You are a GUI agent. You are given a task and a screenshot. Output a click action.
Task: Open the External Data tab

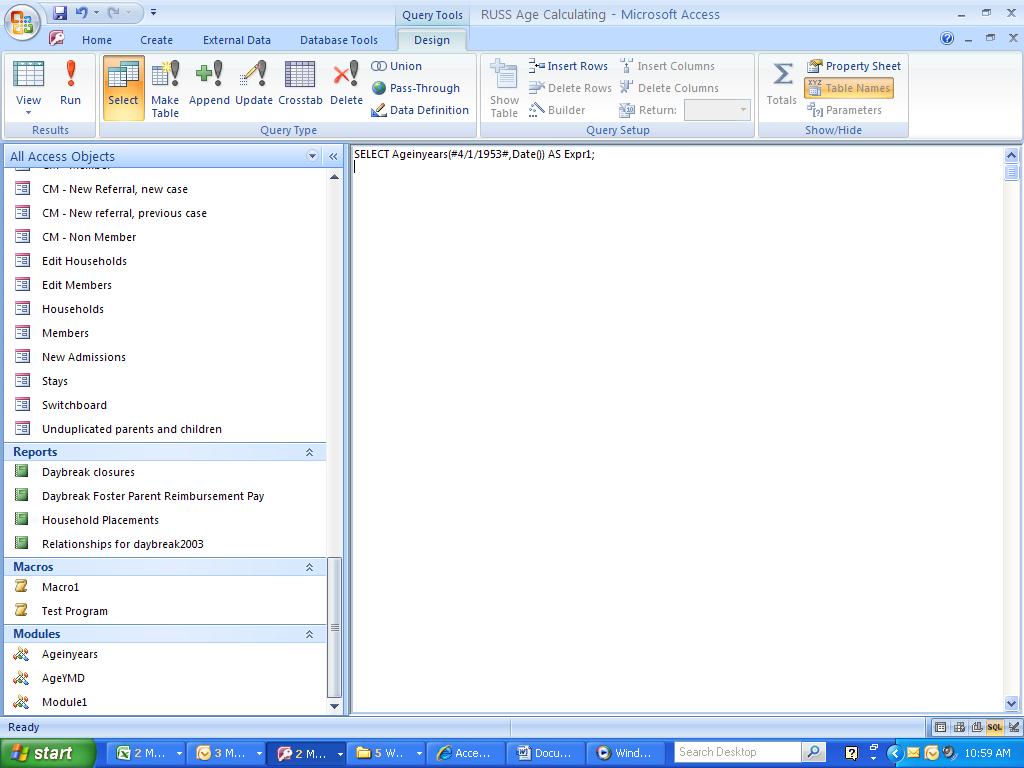click(x=236, y=40)
